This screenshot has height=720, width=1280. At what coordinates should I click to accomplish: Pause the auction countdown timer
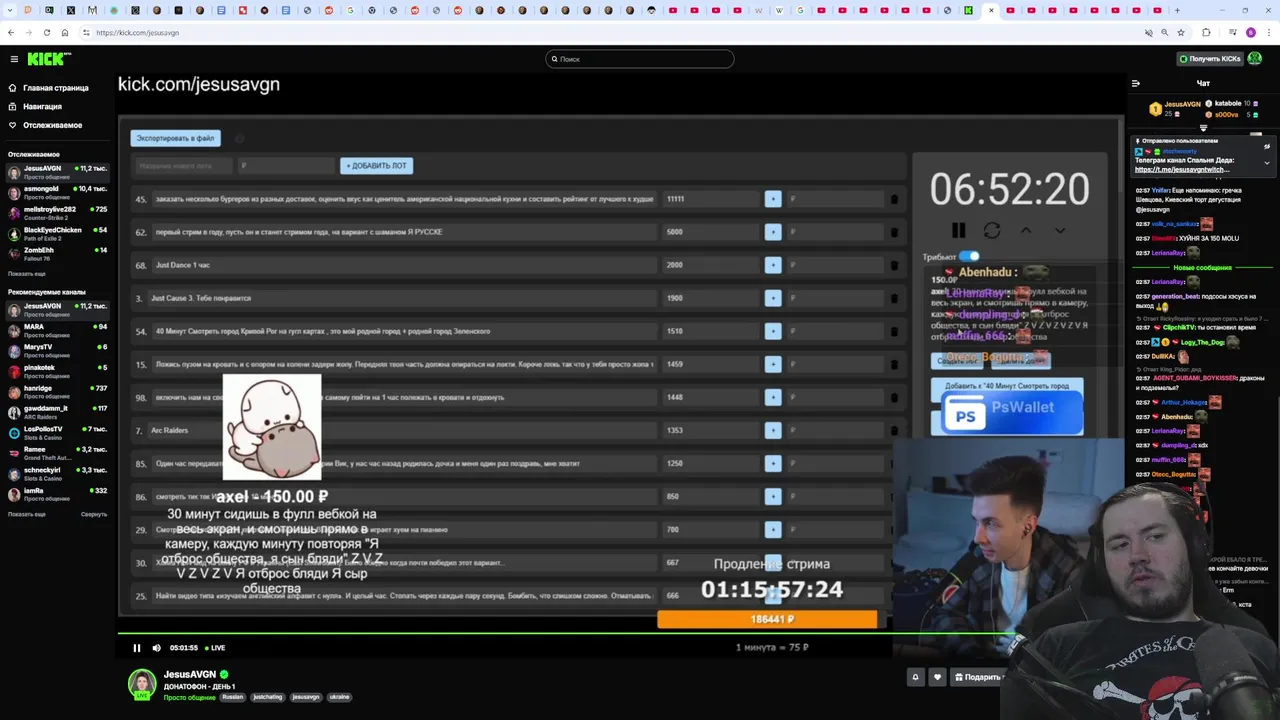[x=958, y=230]
